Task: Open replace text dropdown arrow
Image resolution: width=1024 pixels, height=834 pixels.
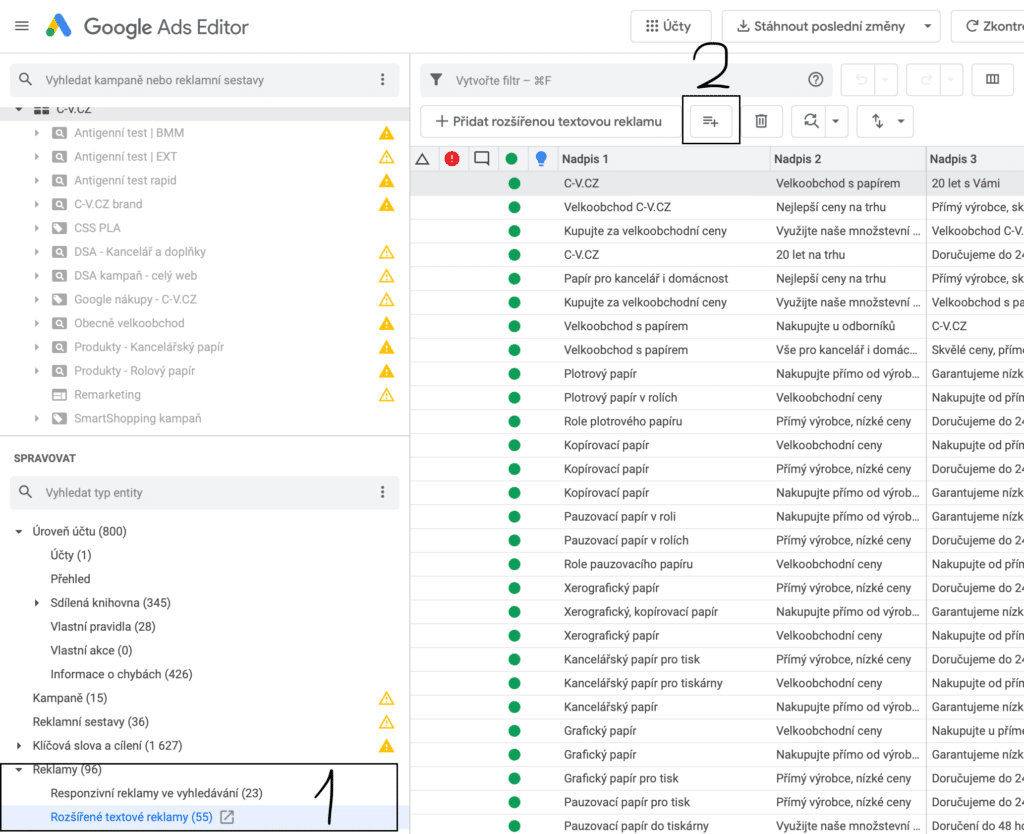Action: click(835, 121)
